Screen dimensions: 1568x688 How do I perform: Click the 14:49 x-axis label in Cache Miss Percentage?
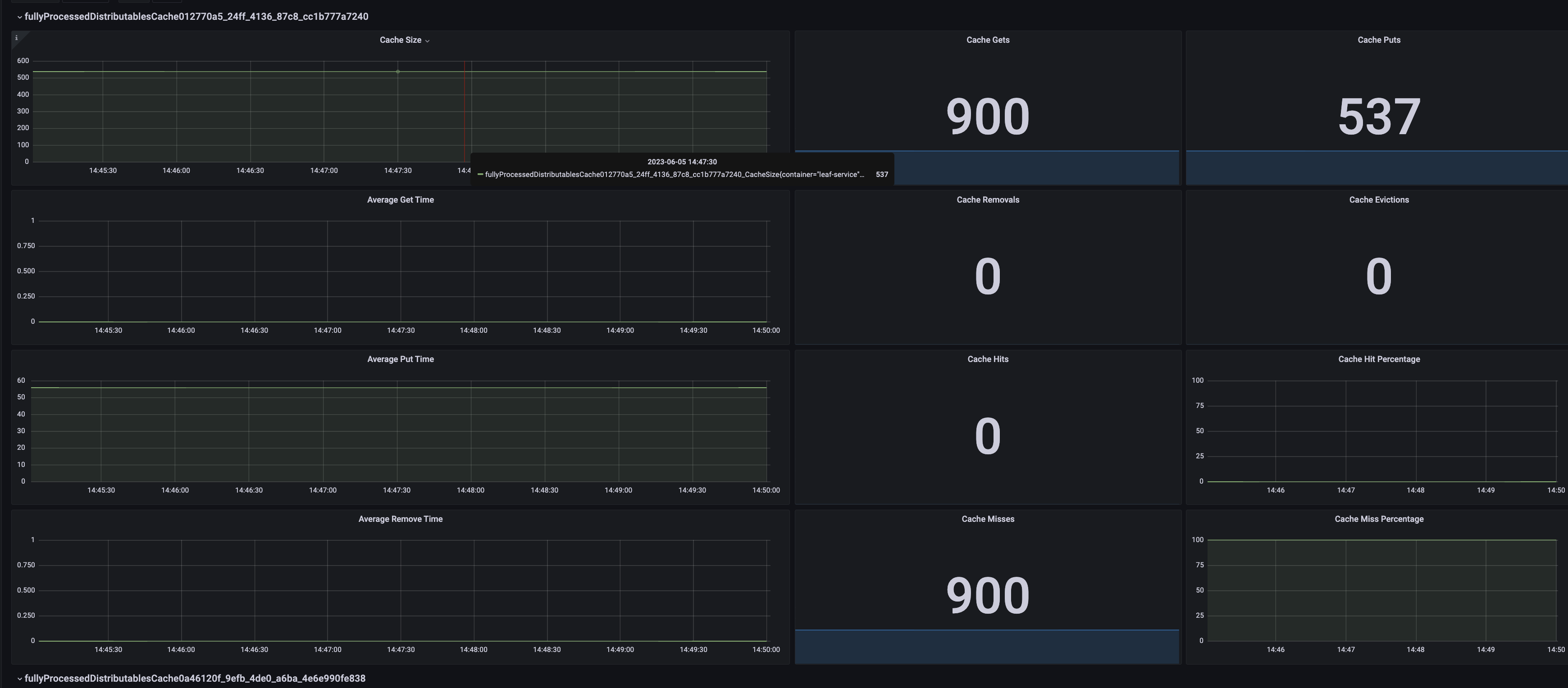1485,650
